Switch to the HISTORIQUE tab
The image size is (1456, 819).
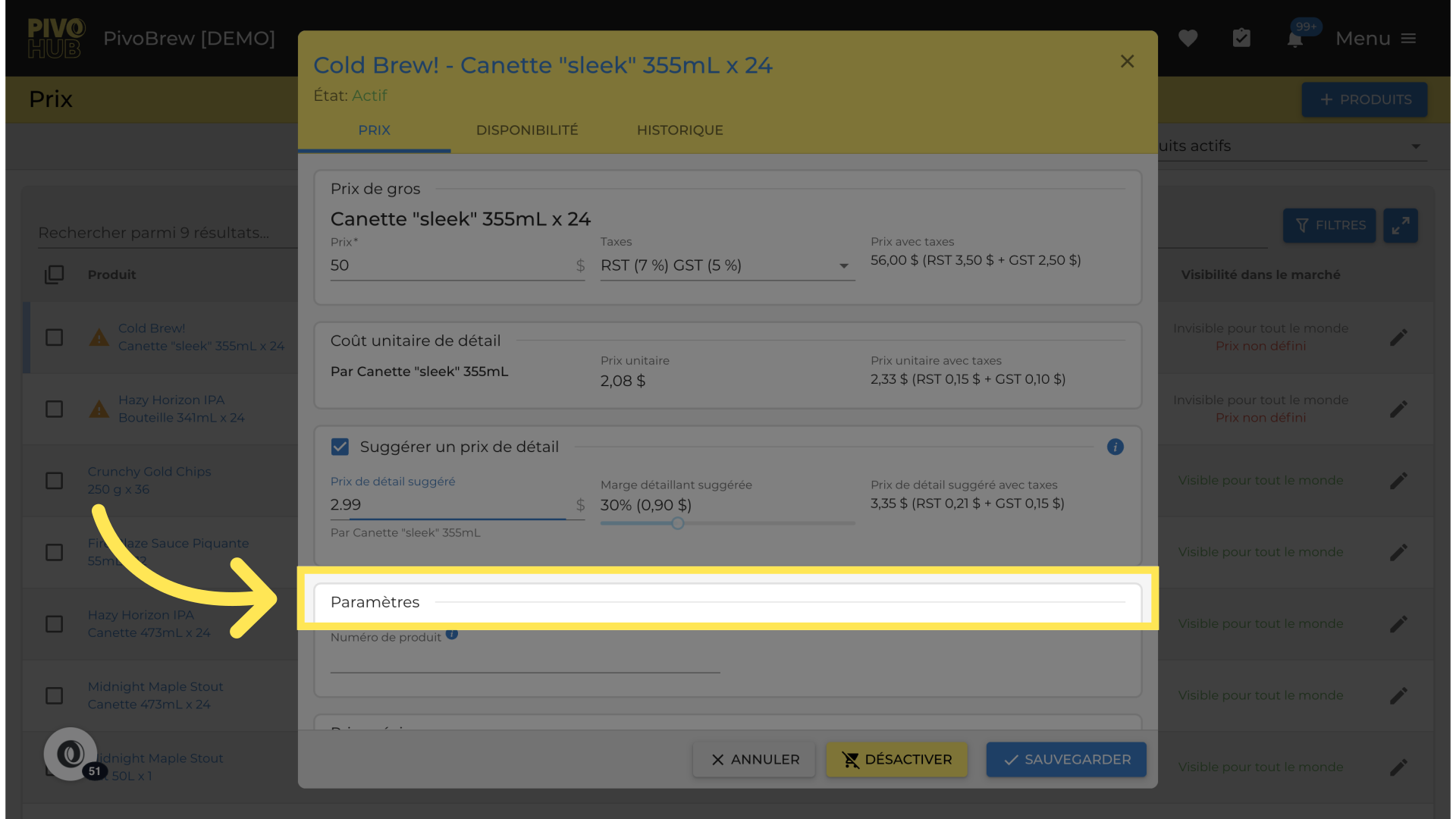click(x=679, y=130)
